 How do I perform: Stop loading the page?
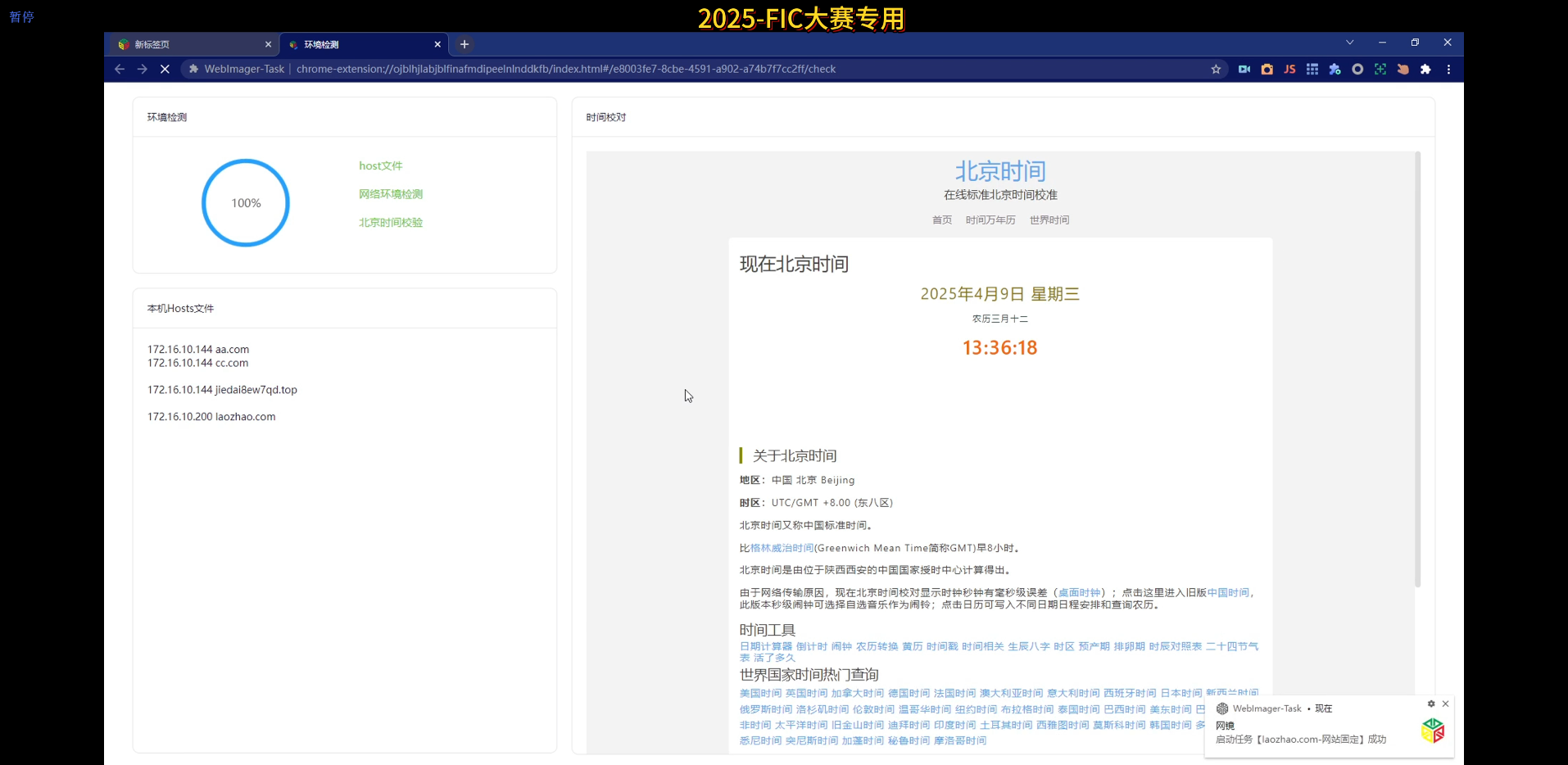(x=165, y=70)
